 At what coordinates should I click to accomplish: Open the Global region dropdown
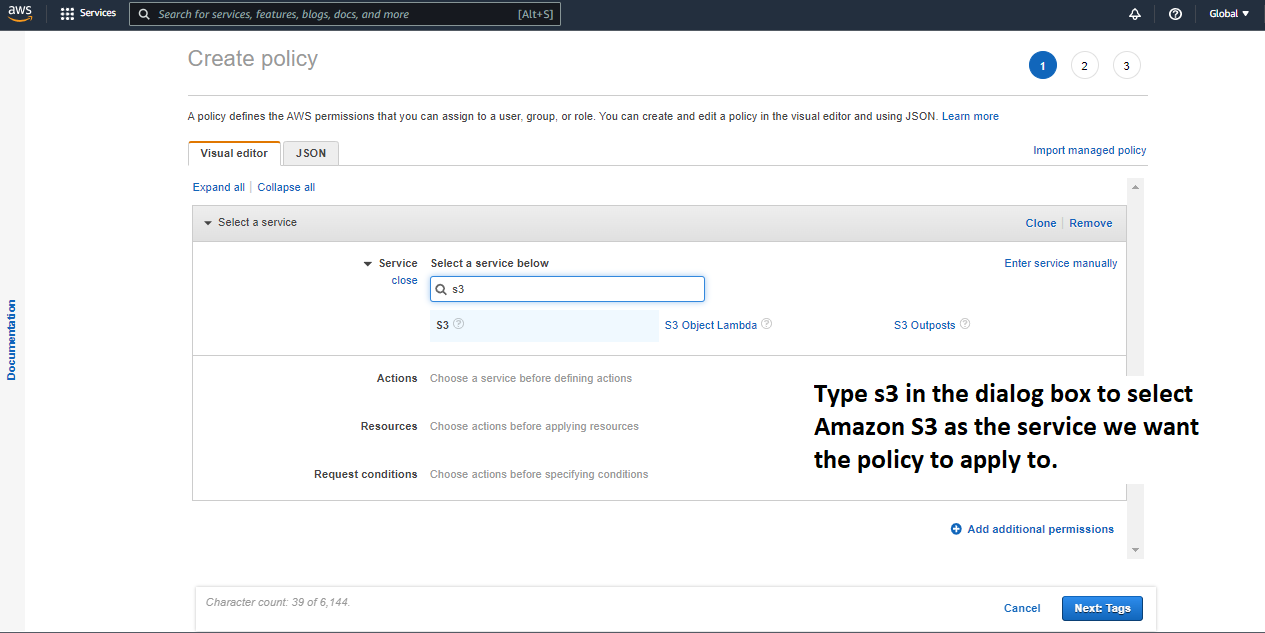tap(1229, 14)
